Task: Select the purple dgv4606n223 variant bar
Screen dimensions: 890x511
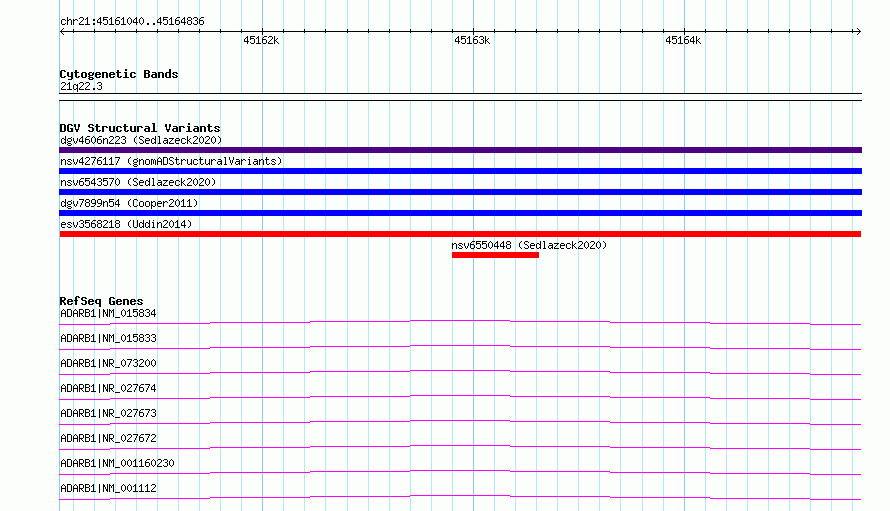Action: point(460,150)
